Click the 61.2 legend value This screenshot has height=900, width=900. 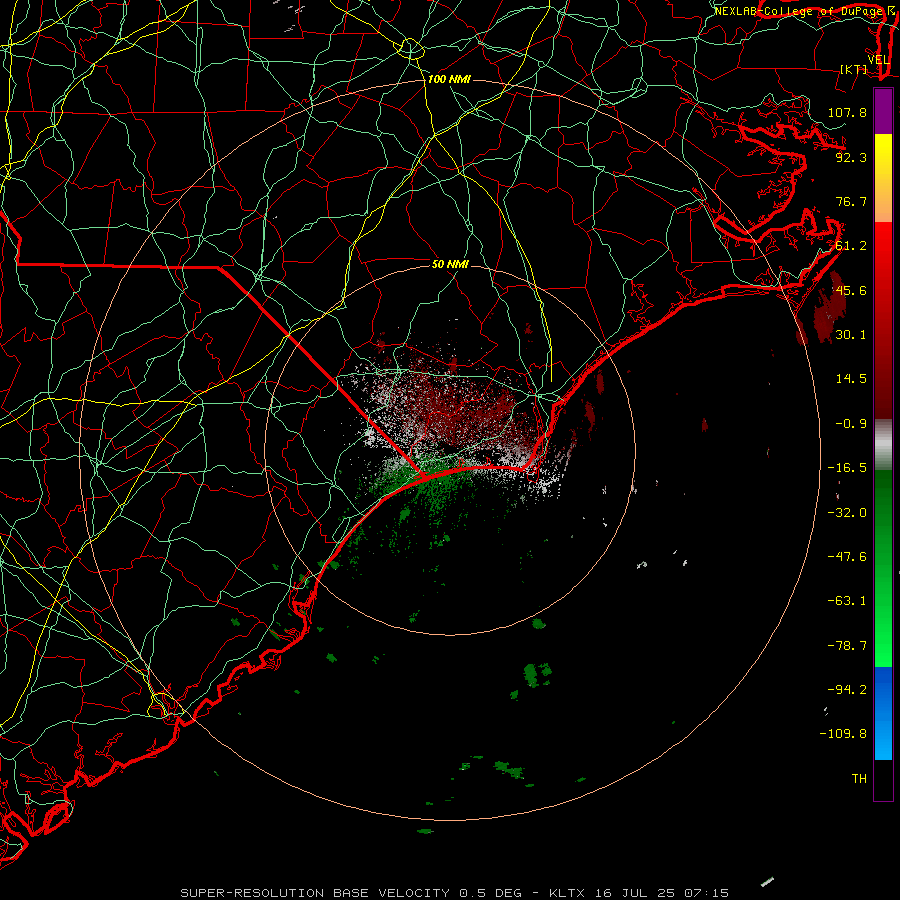tap(851, 246)
